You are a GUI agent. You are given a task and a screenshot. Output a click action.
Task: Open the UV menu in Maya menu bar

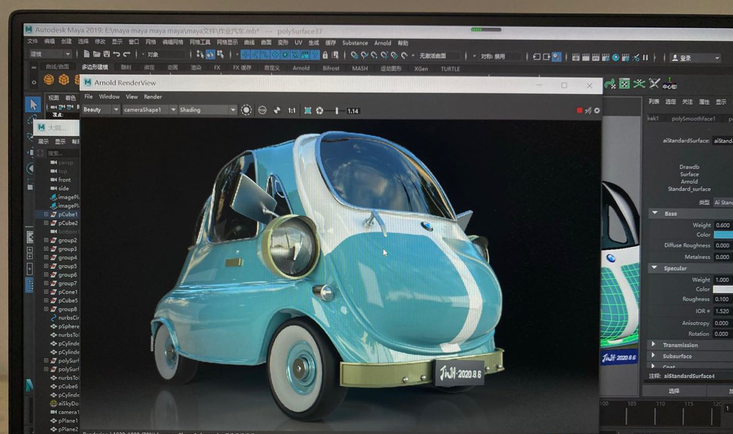click(x=298, y=43)
